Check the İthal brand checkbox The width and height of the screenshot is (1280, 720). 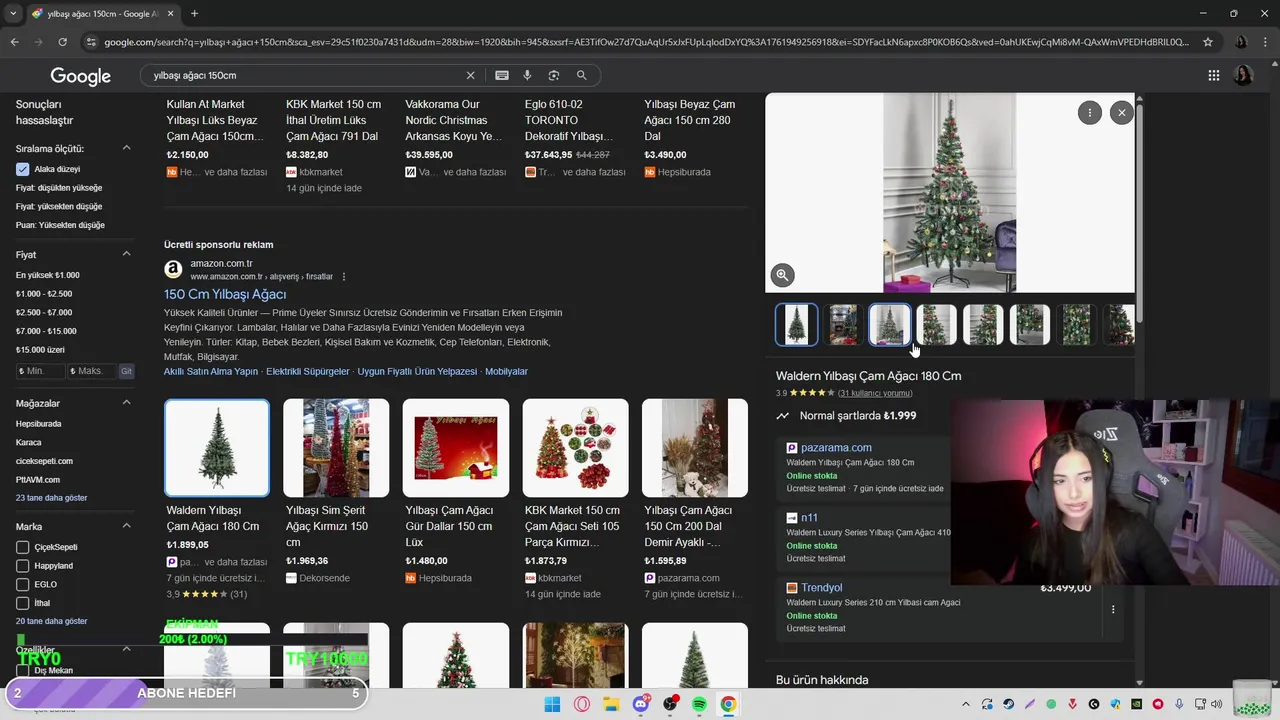[x=22, y=603]
